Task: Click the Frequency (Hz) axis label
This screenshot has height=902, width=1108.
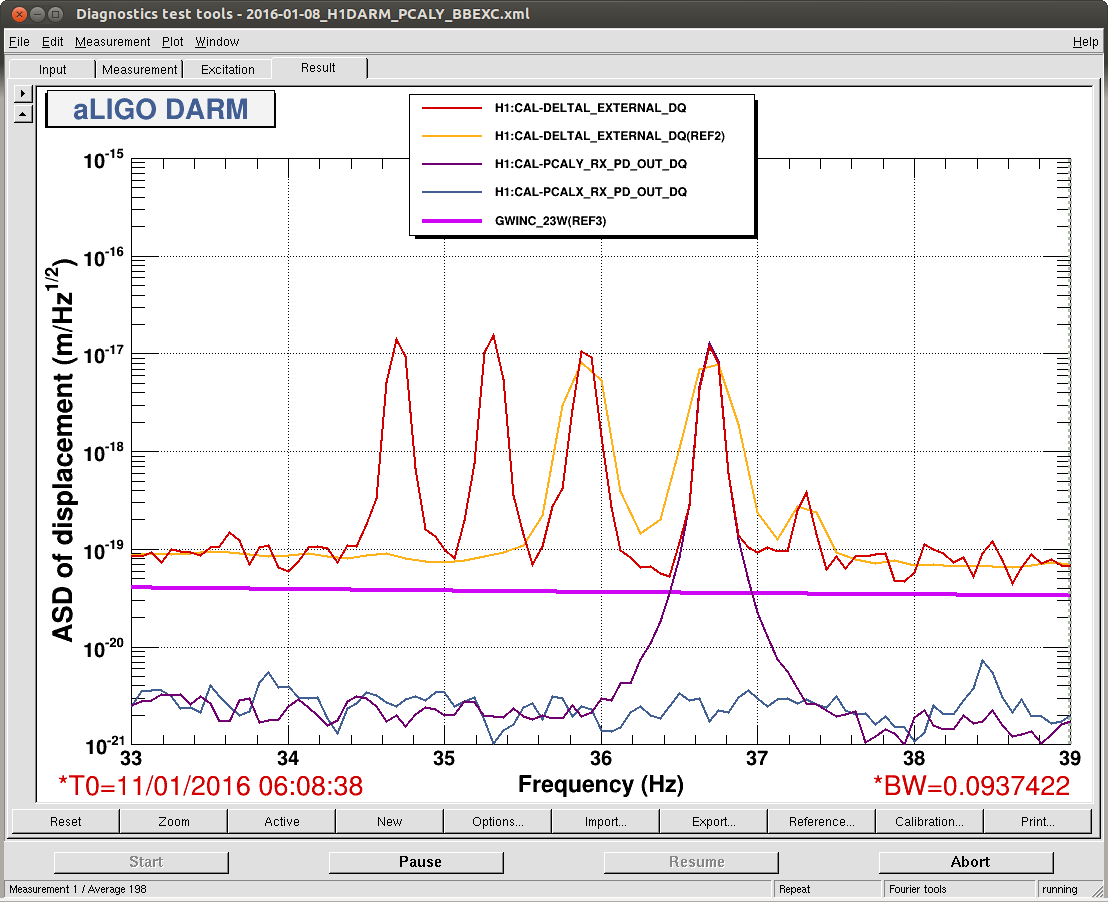Action: 601,784
